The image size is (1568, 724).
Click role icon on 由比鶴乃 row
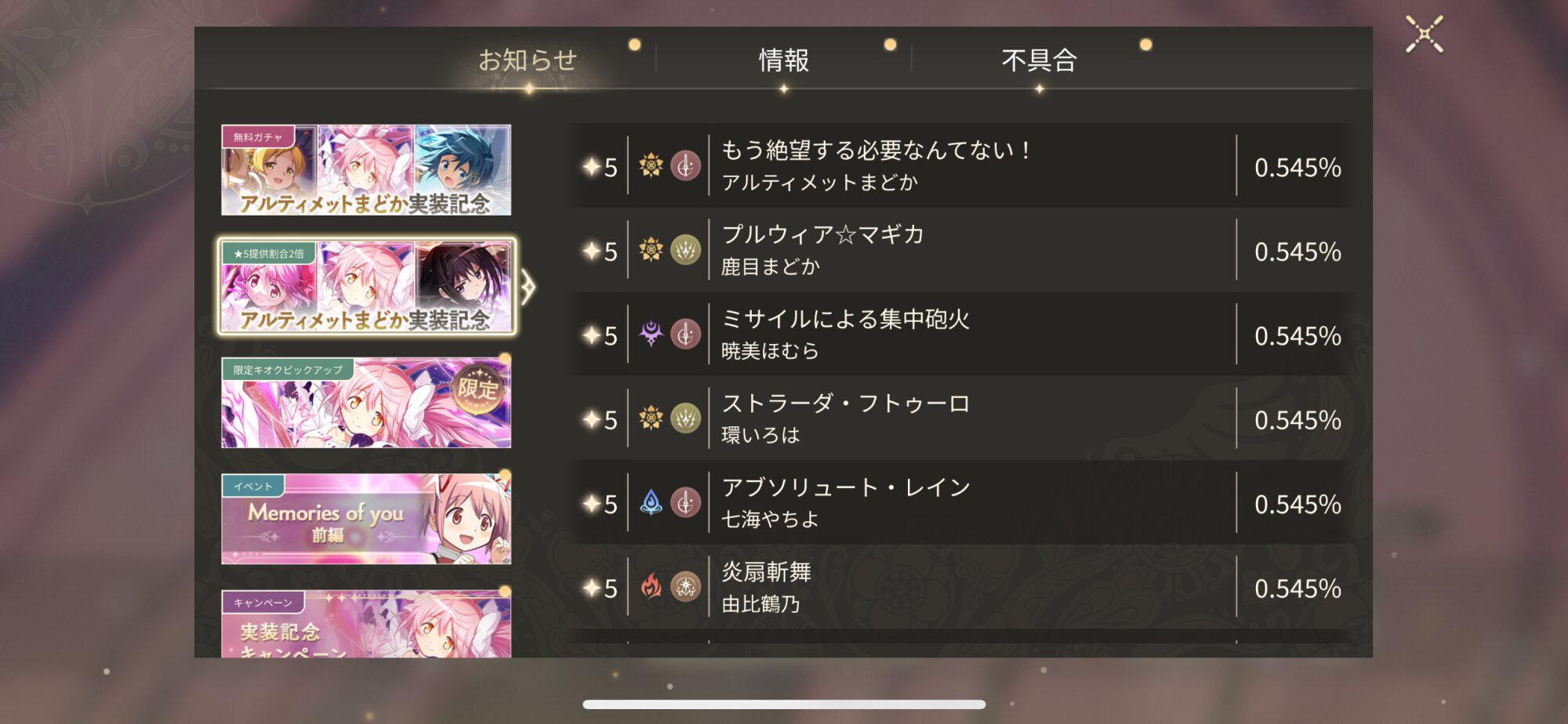[685, 587]
